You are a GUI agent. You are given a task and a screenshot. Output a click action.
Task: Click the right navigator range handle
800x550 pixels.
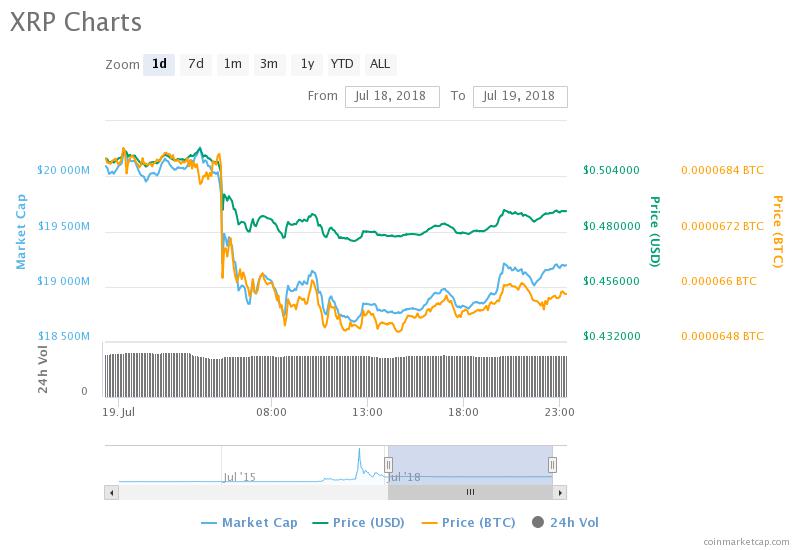[552, 465]
